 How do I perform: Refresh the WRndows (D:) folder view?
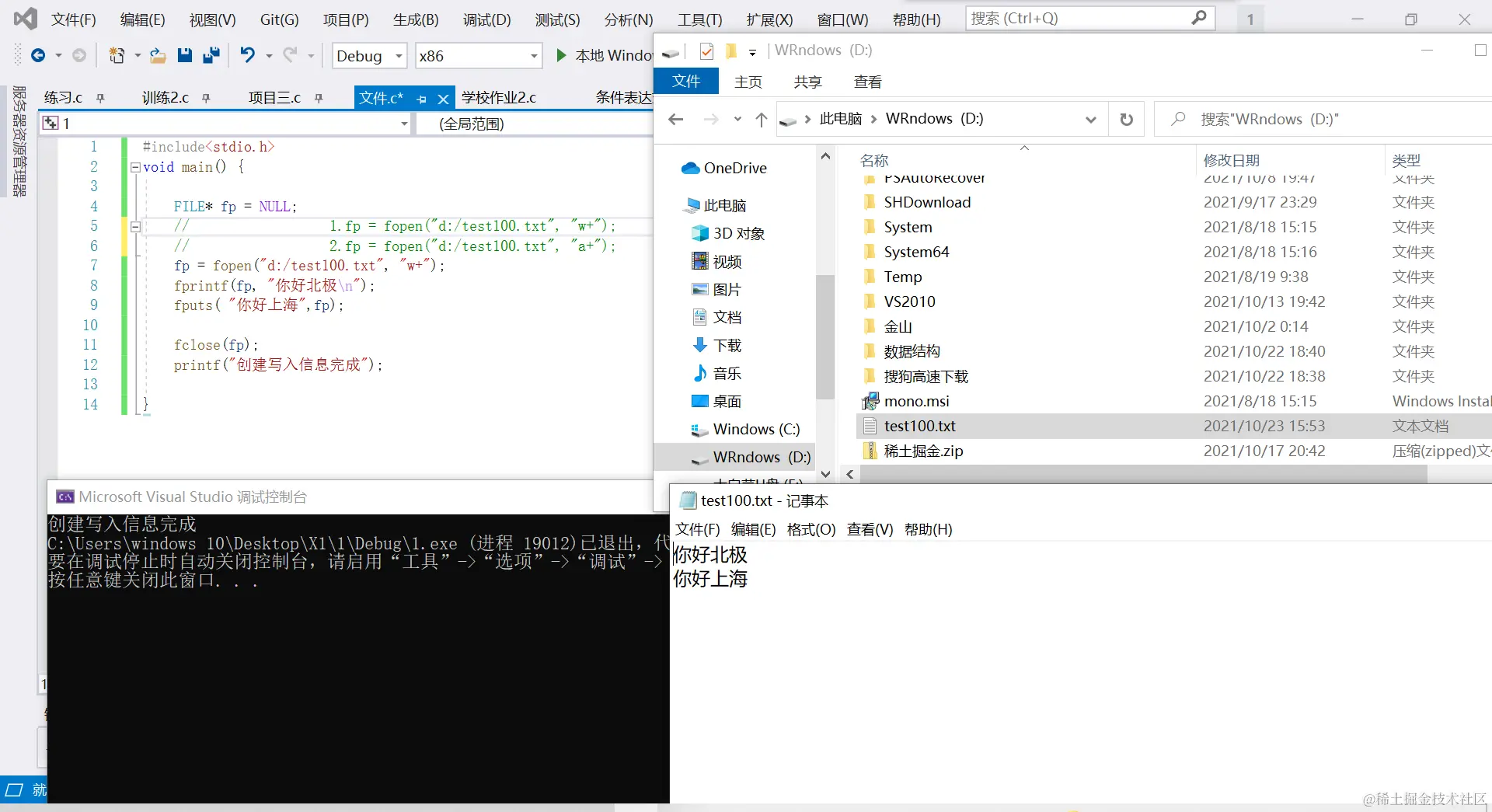(x=1126, y=119)
